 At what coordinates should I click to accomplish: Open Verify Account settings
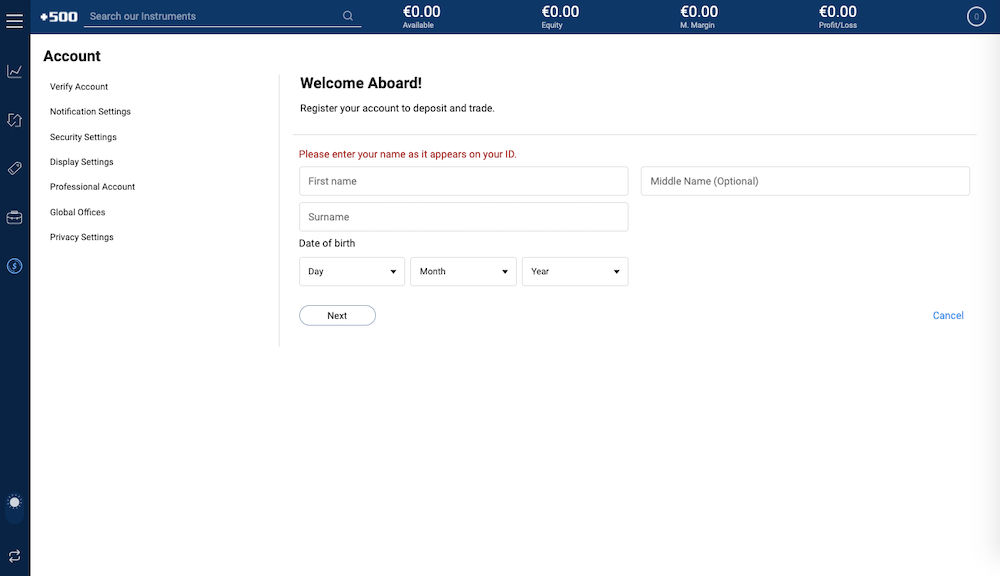pyautogui.click(x=79, y=87)
